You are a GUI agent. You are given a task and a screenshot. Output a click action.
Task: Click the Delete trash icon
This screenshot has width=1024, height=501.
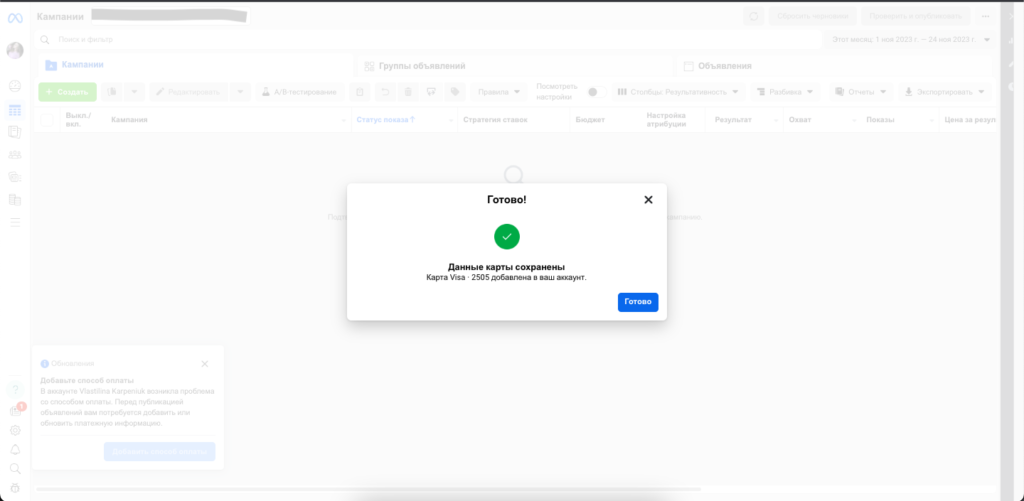point(408,92)
